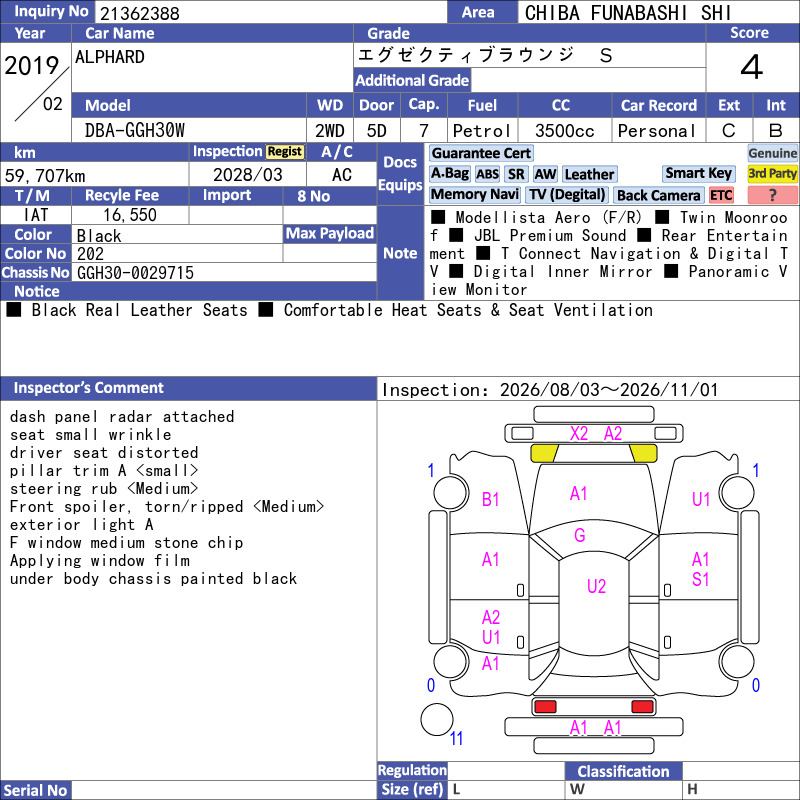This screenshot has width=800, height=800.
Task: Click the Memory Navi badge
Action: pos(474,194)
